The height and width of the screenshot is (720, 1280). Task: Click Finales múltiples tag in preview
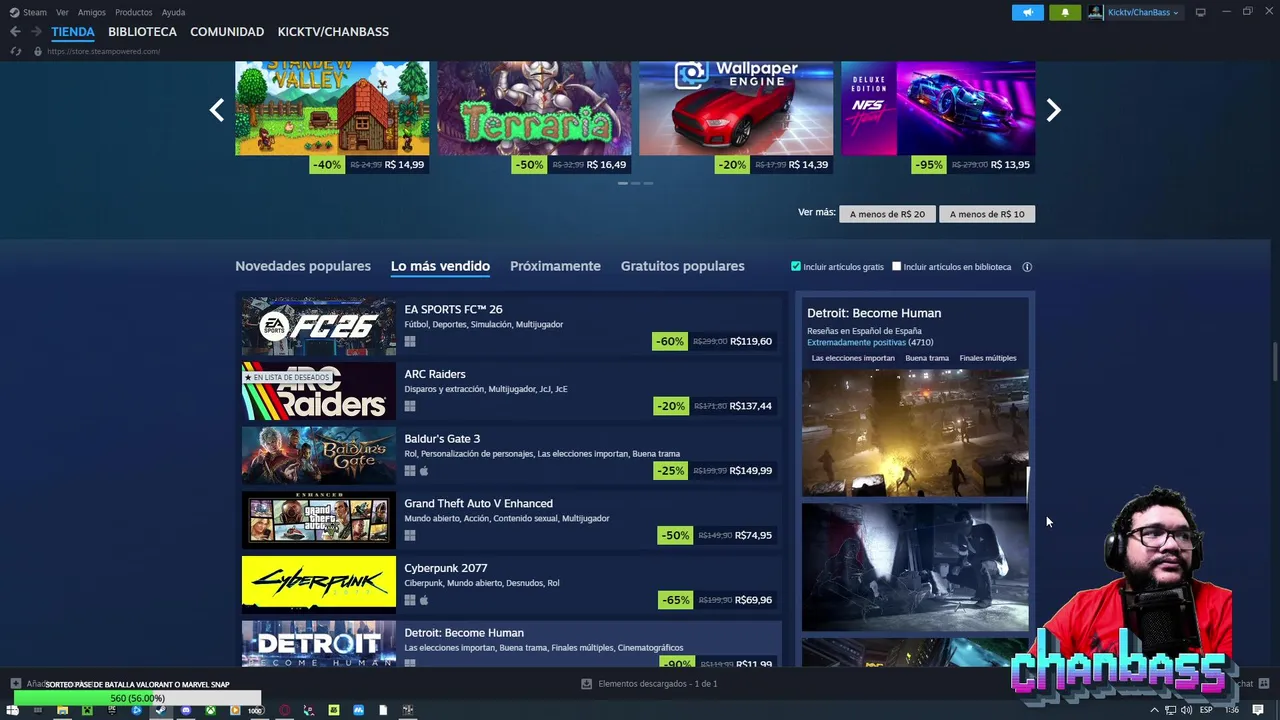(x=988, y=358)
